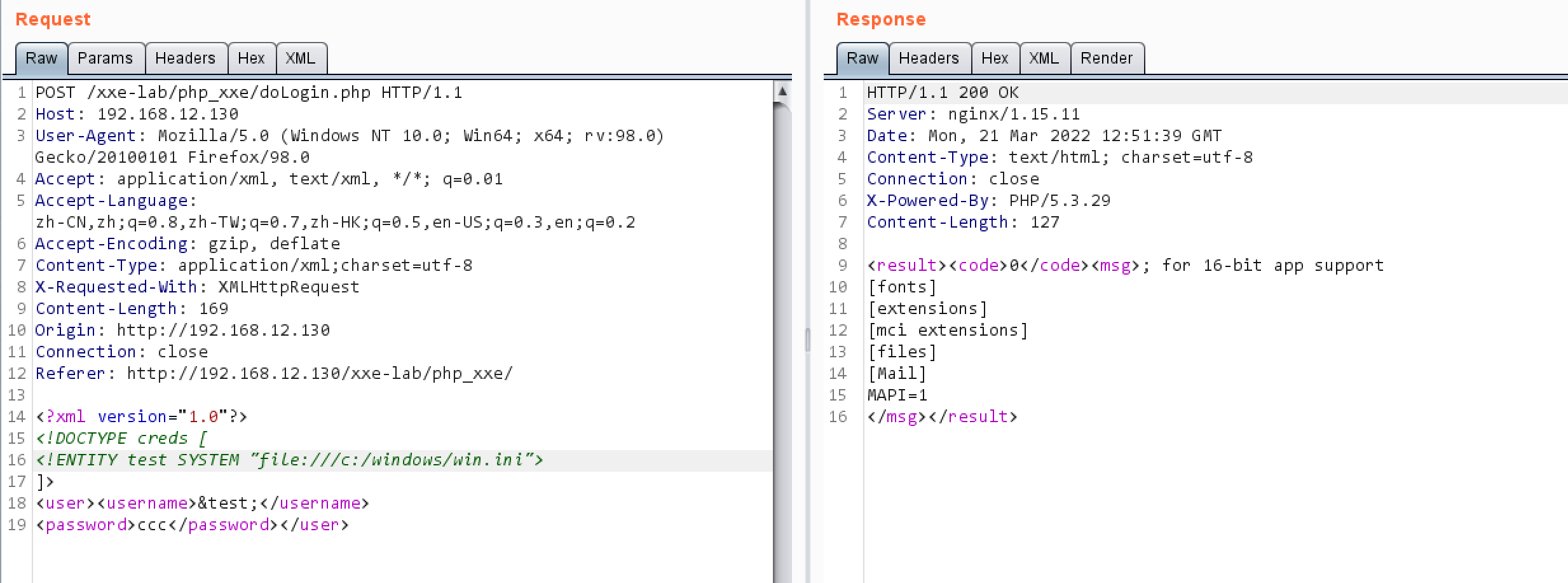1568x583 pixels.
Task: Click the closing ]> line in request body
Action: tap(44, 482)
